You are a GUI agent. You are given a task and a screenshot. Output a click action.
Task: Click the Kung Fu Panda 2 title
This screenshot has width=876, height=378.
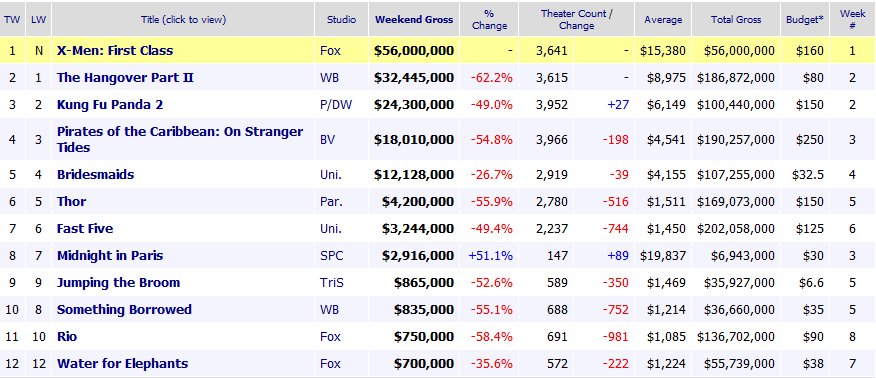110,105
